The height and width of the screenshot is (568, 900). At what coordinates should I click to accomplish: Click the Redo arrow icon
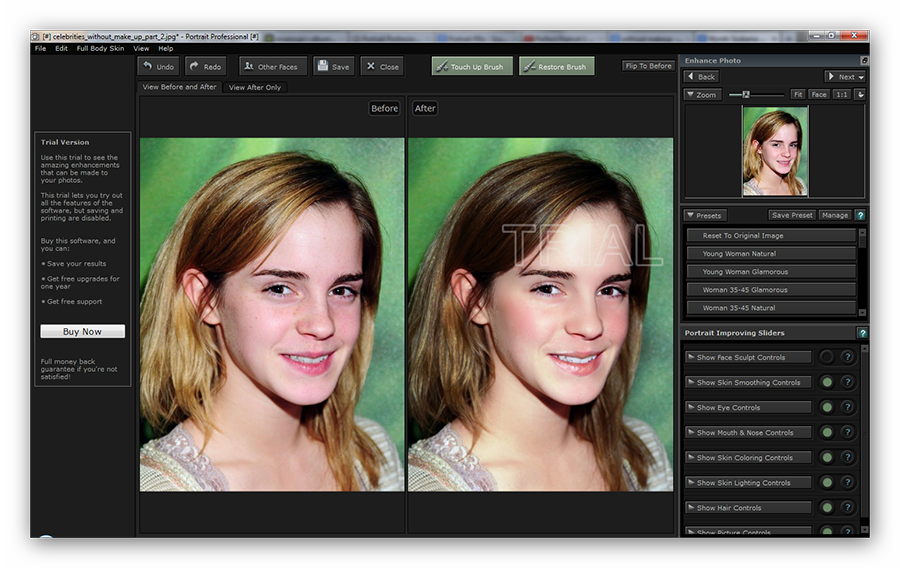click(x=194, y=66)
